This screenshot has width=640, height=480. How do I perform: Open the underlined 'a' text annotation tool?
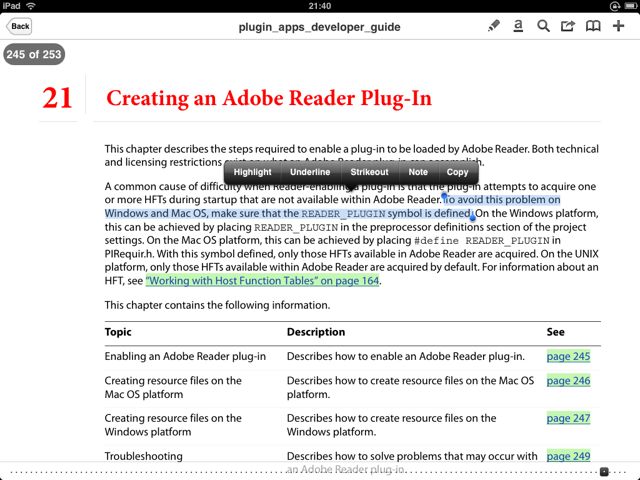point(518,26)
